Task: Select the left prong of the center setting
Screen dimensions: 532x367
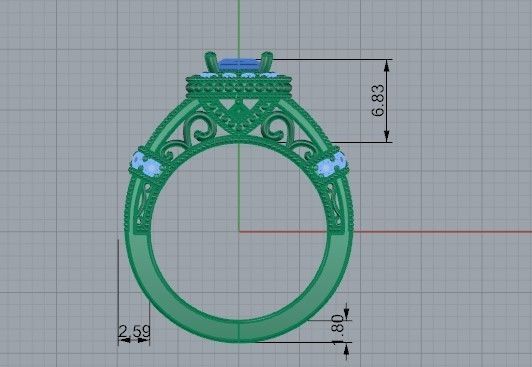Action: point(210,62)
